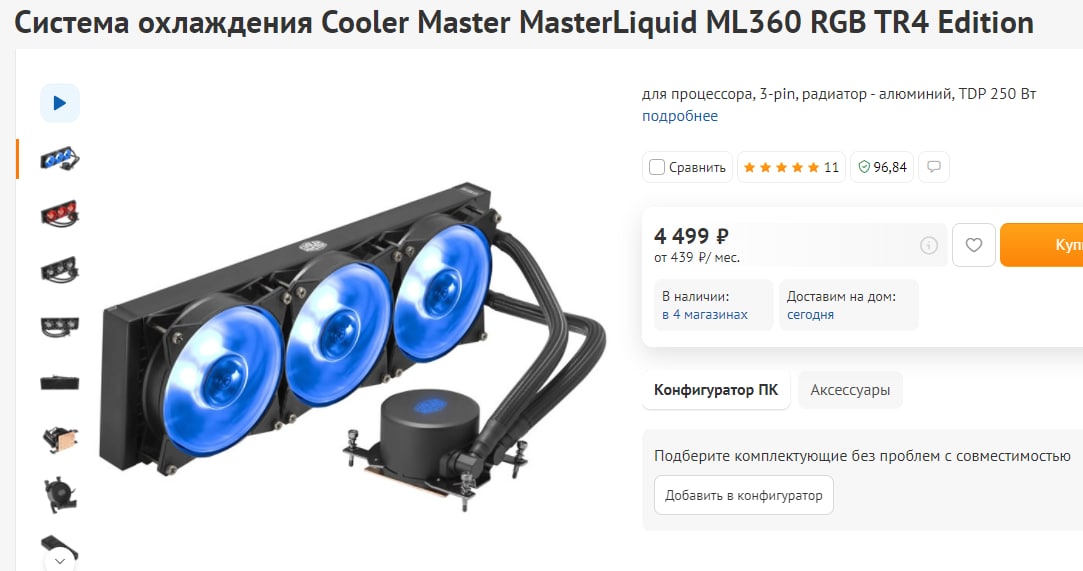Add product to favorites with heart icon
This screenshot has width=1083, height=571.
pos(974,244)
